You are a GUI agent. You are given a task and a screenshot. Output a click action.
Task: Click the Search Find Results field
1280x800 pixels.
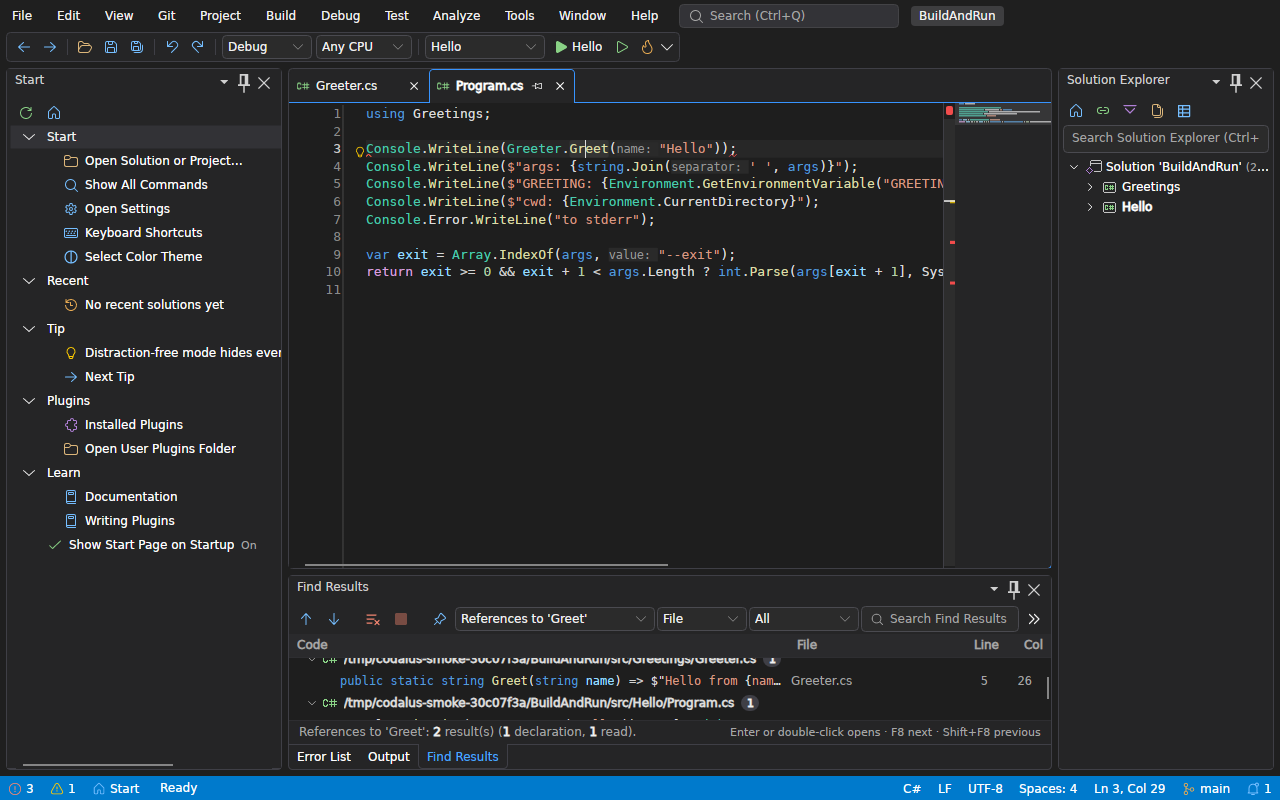tap(940, 619)
